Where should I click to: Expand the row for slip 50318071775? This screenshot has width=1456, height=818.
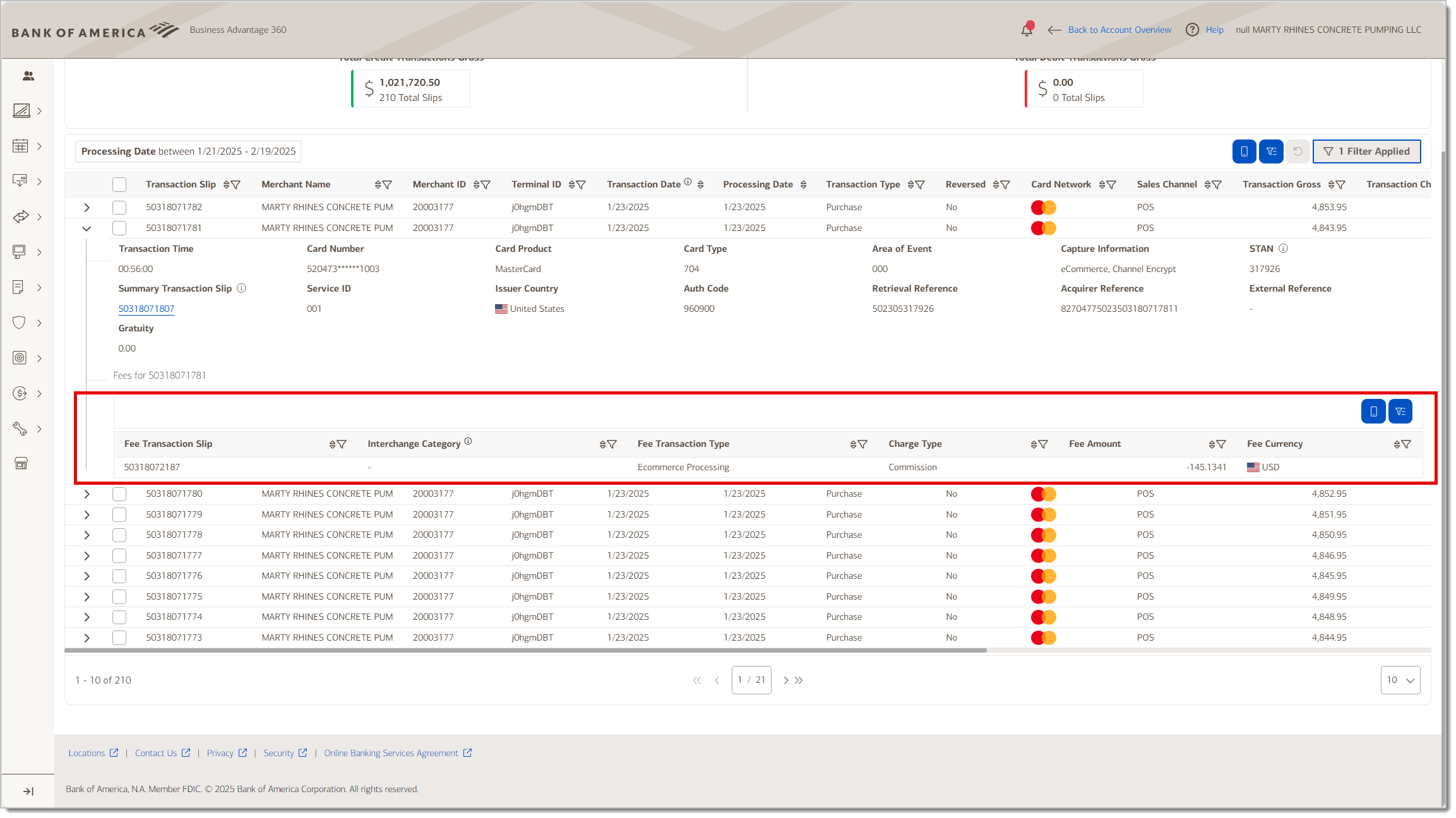coord(87,596)
